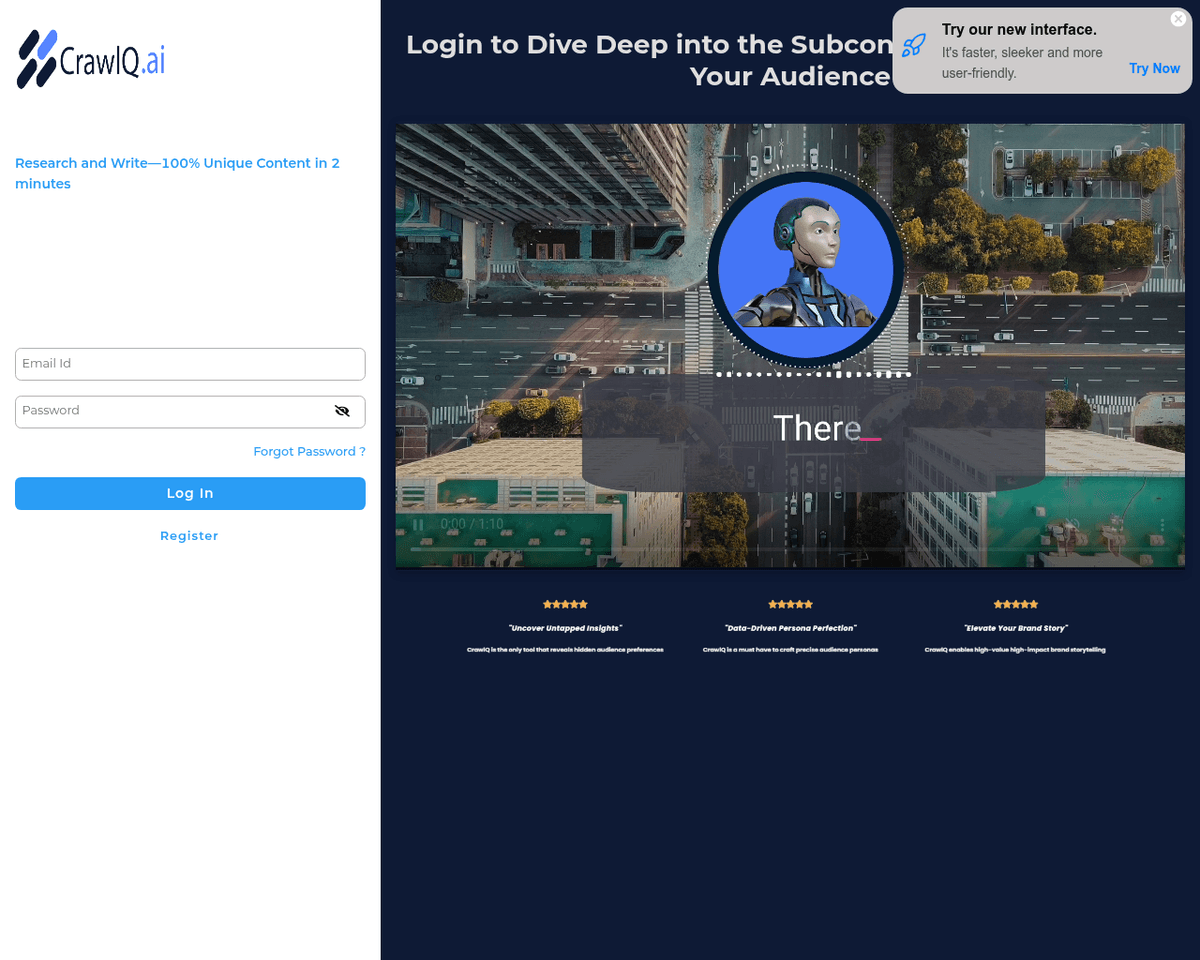This screenshot has height=960, width=1200.
Task: Click the rocket icon in the notification
Action: pyautogui.click(x=913, y=46)
